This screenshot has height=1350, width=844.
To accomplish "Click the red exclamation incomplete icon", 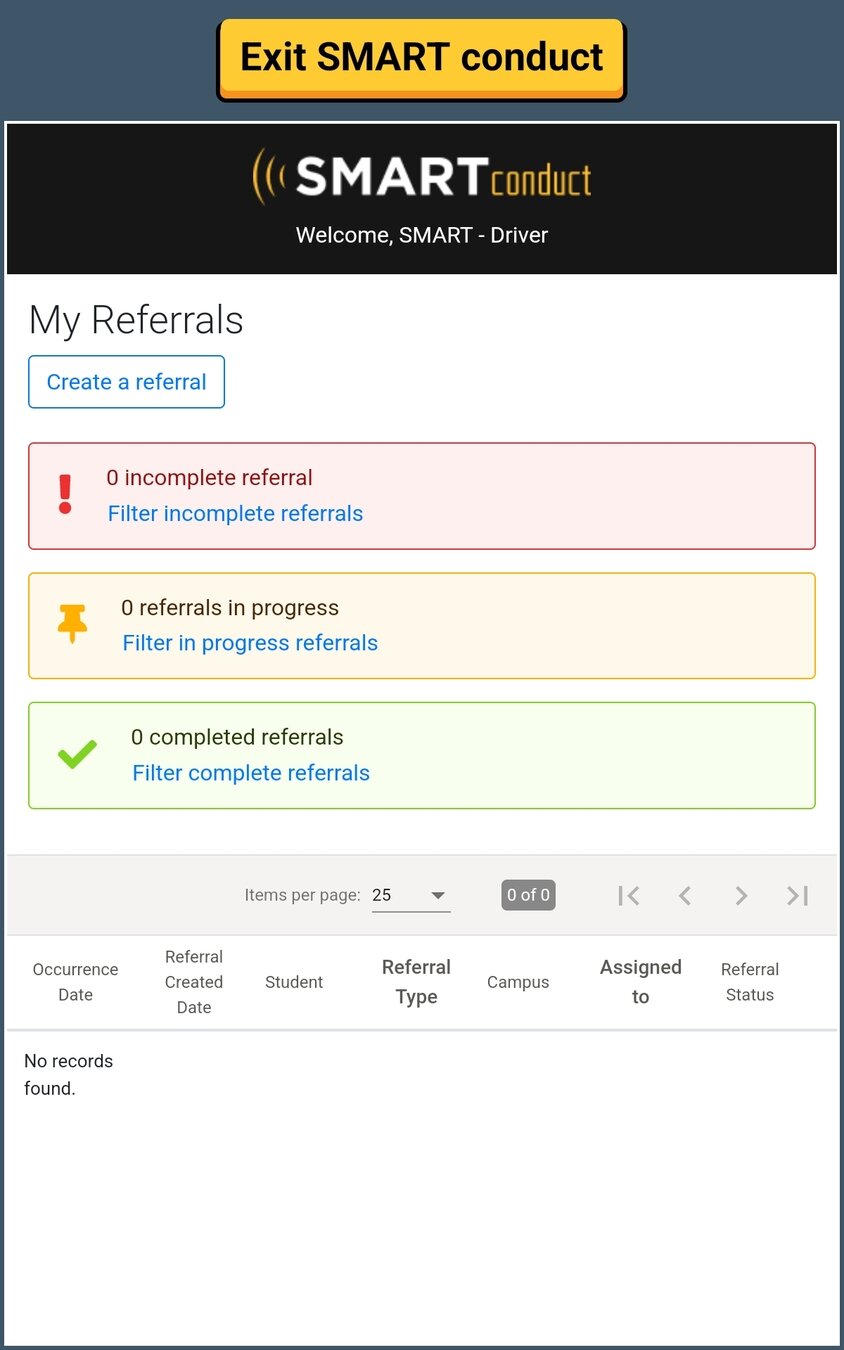I will (65, 494).
